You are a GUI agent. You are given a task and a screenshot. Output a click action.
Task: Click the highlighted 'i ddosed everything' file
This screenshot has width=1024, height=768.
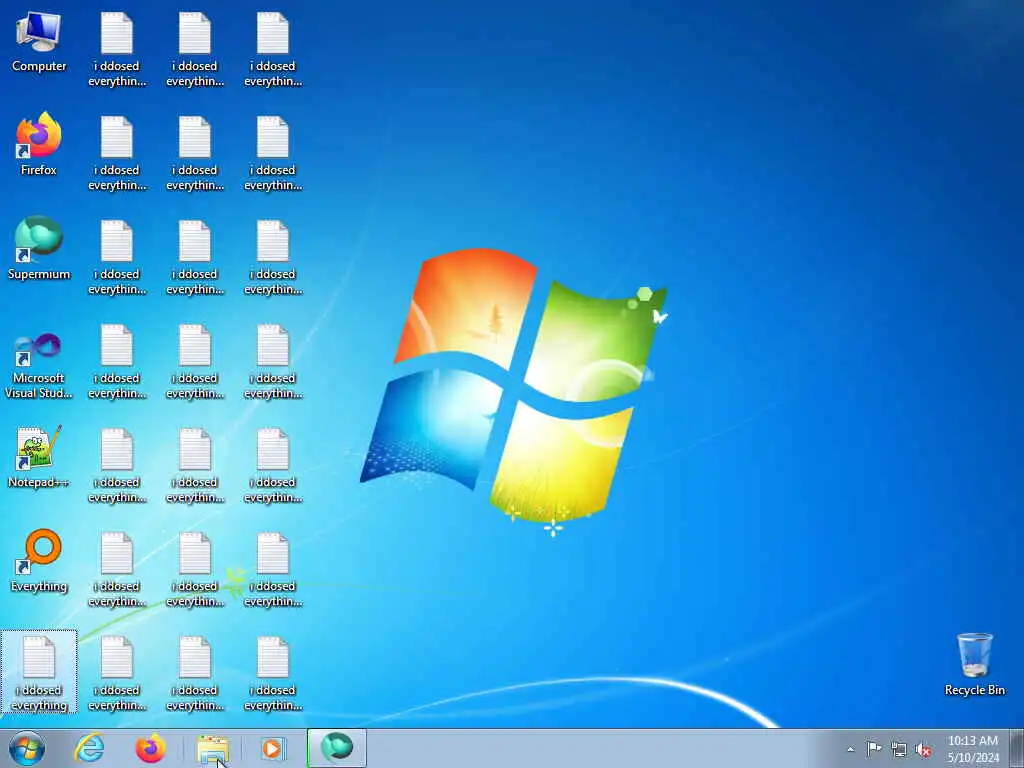(39, 673)
